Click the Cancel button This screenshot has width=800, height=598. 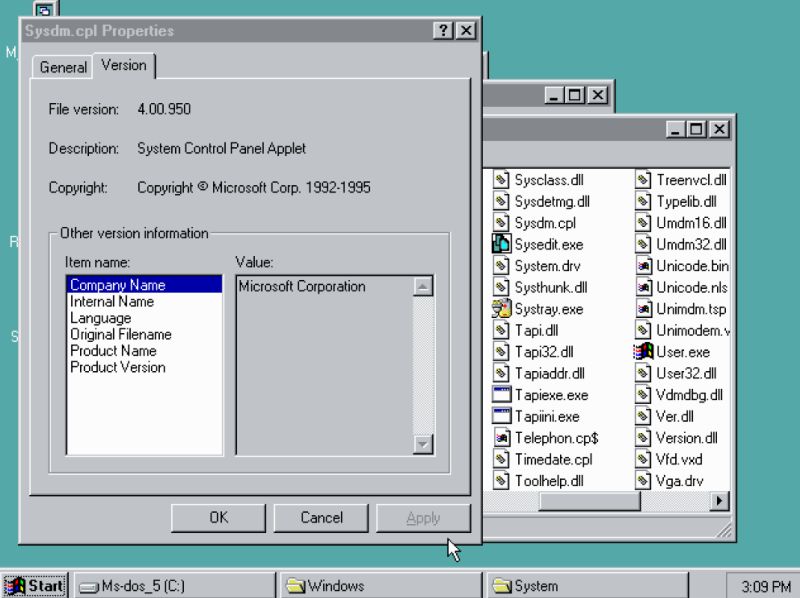[x=320, y=518]
